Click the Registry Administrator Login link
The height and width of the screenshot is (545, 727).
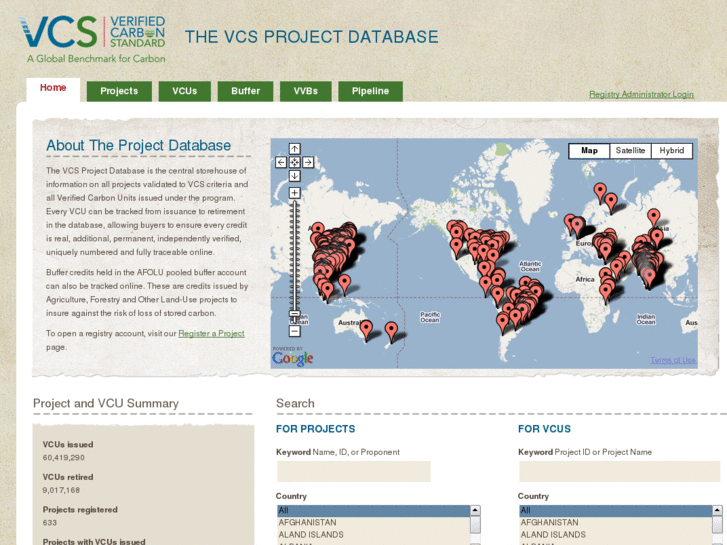tap(641, 94)
